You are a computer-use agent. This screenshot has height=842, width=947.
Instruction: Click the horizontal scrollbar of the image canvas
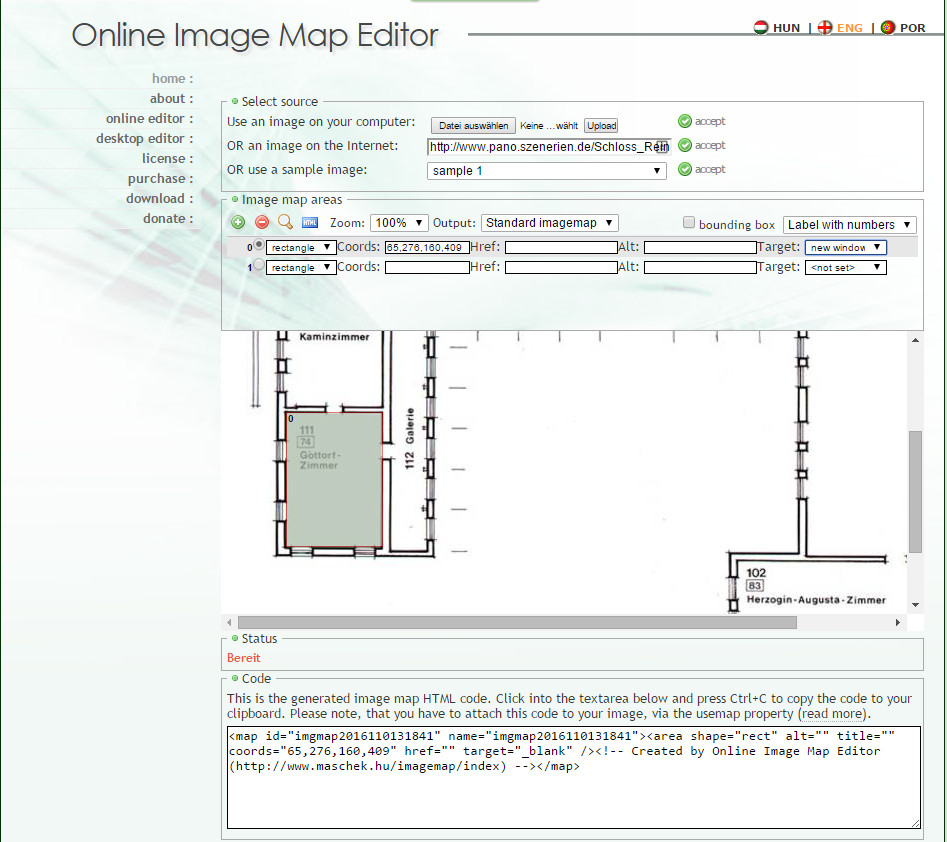[517, 622]
